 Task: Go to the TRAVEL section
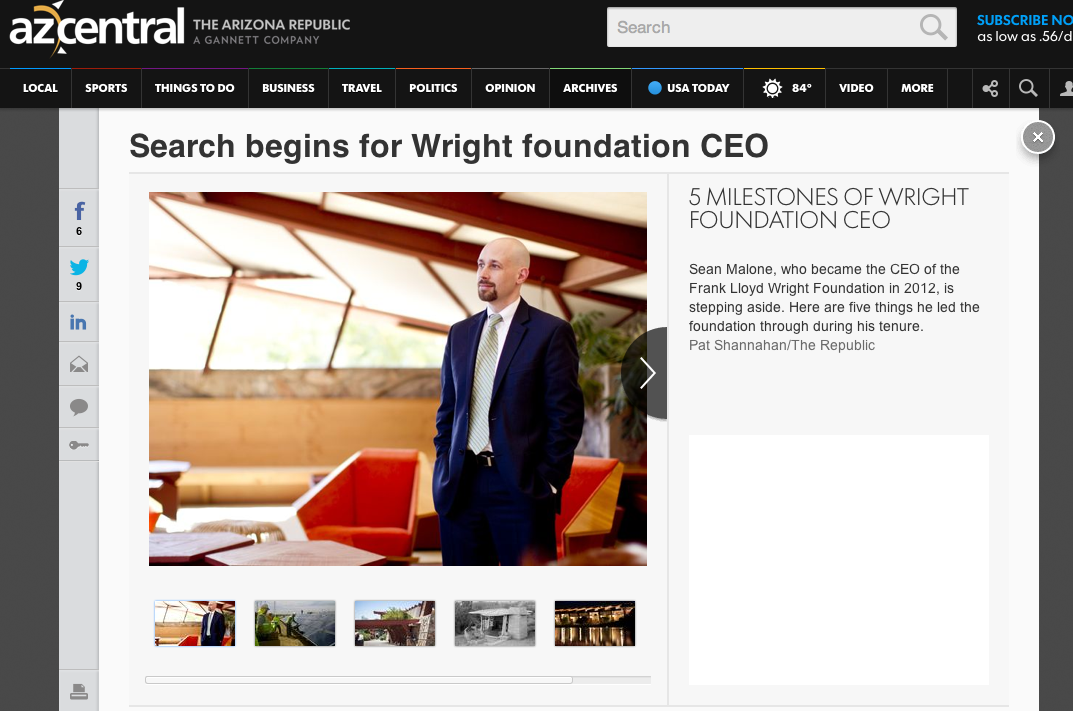tap(361, 88)
